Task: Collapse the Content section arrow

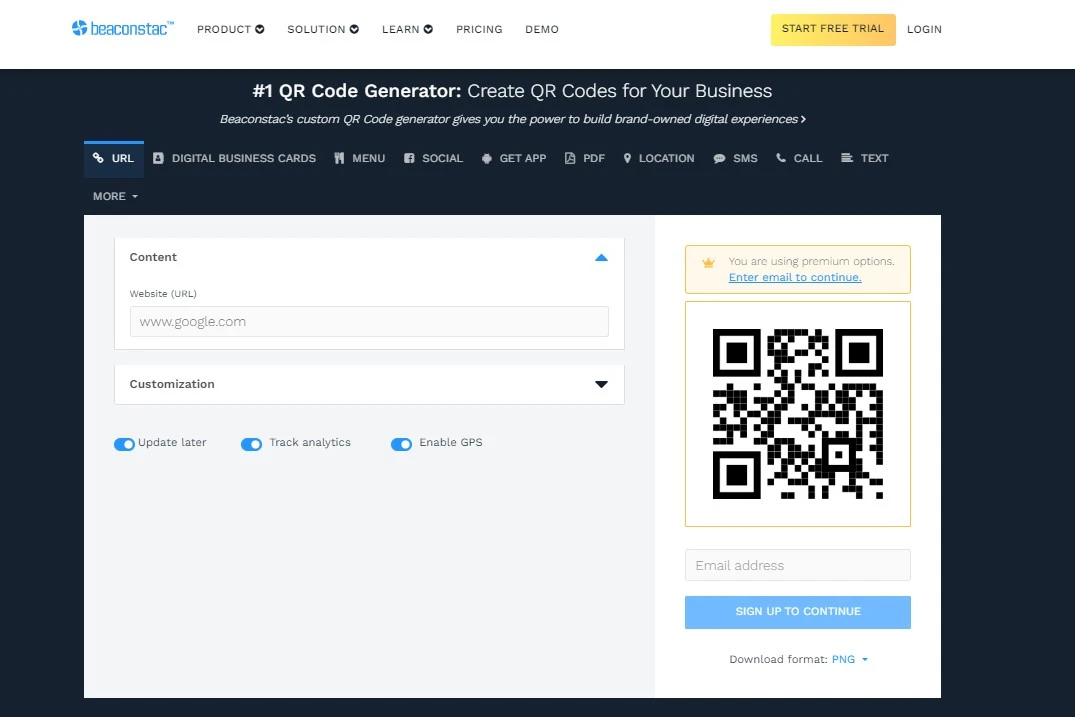Action: [x=601, y=257]
